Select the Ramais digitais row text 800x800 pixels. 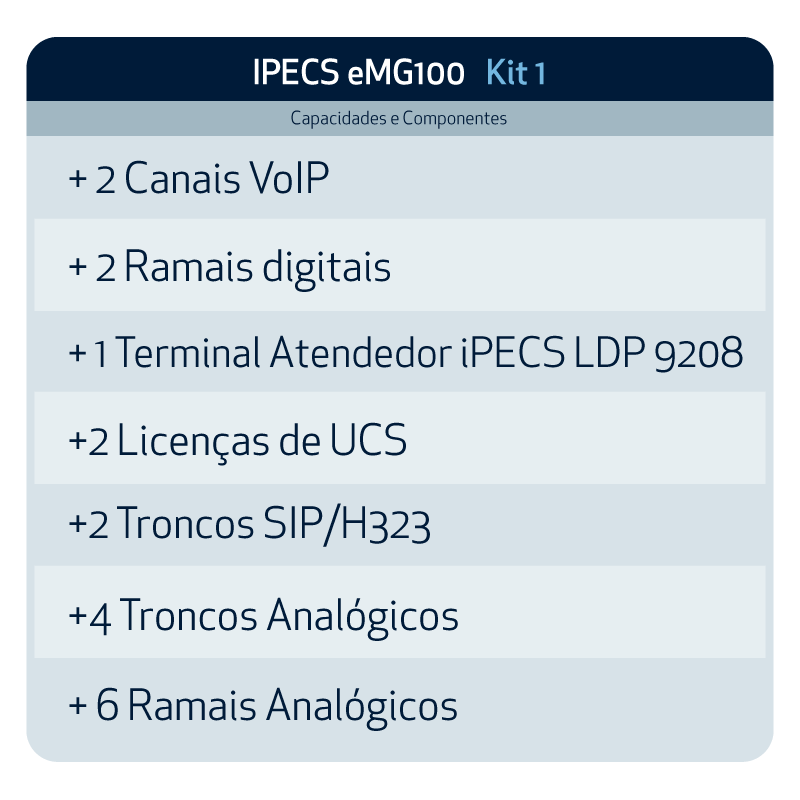click(258, 268)
